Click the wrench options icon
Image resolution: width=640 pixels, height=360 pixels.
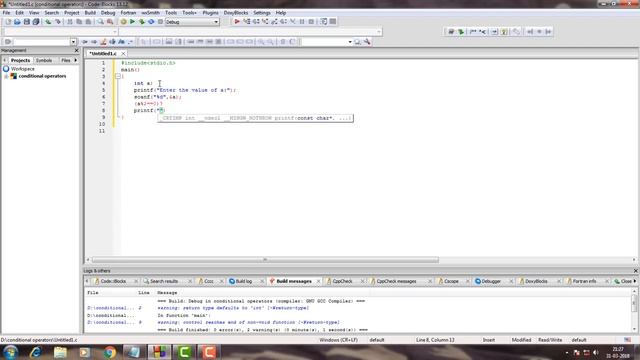367,42
